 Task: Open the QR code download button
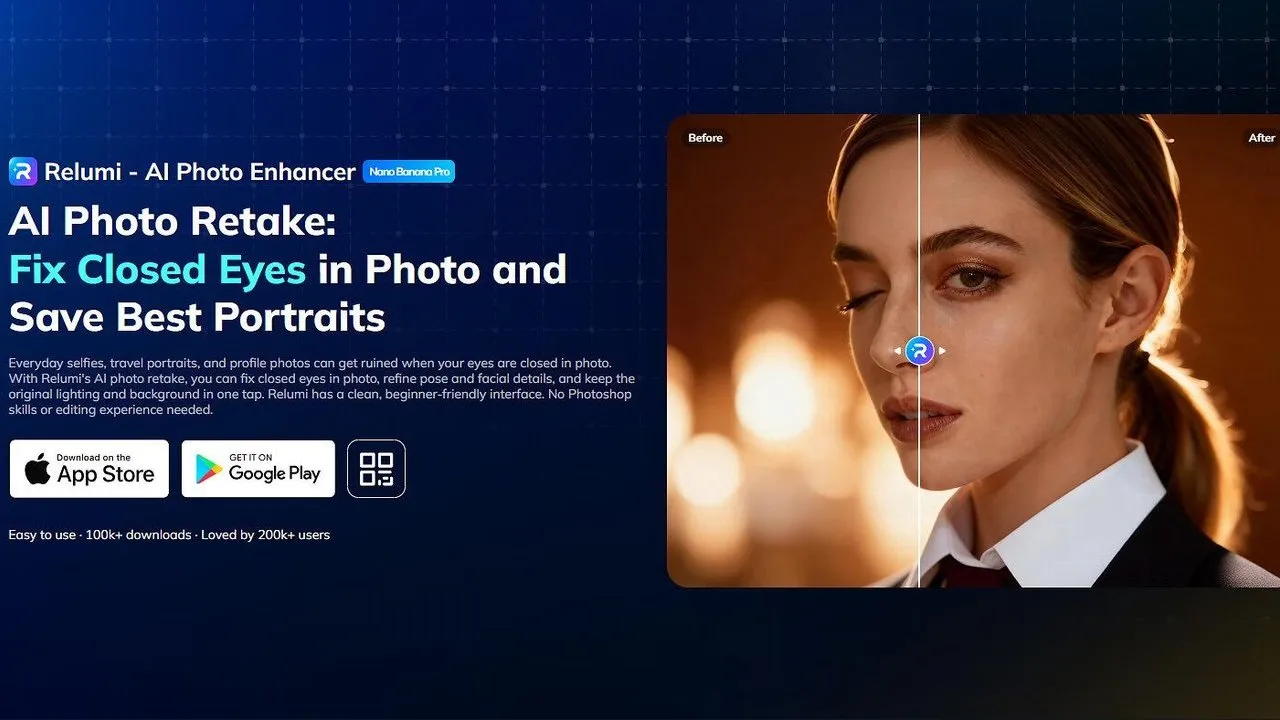tap(376, 468)
